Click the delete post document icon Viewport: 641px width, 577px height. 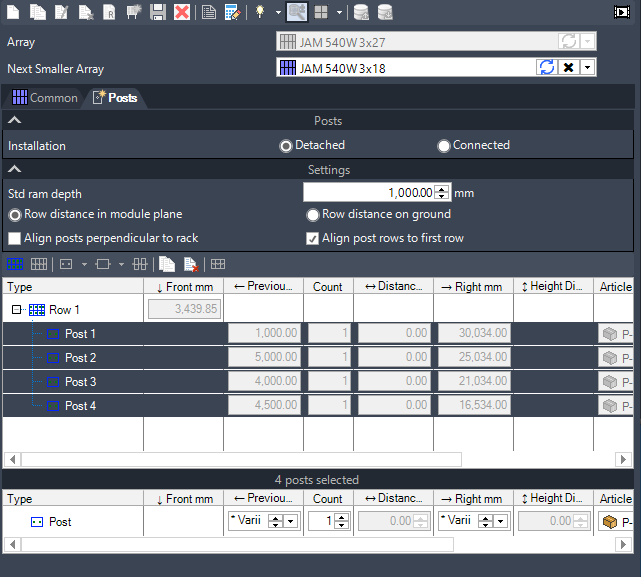click(191, 264)
